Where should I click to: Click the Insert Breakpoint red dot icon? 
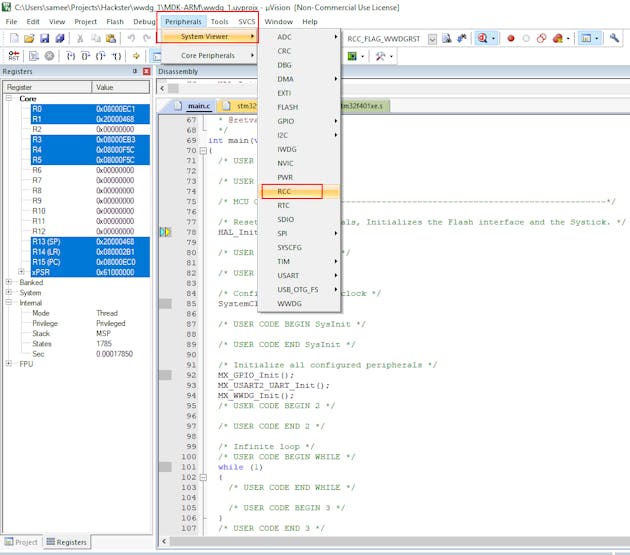click(x=511, y=38)
